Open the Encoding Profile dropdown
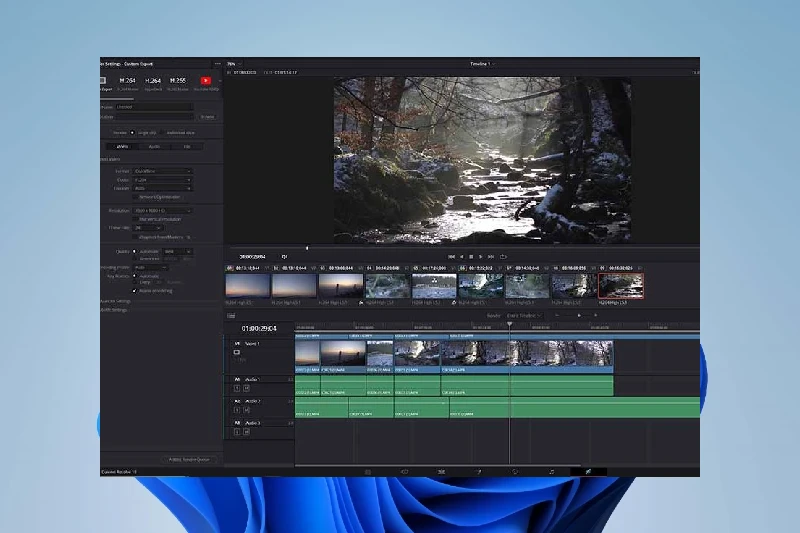The height and width of the screenshot is (533, 800). (x=151, y=267)
